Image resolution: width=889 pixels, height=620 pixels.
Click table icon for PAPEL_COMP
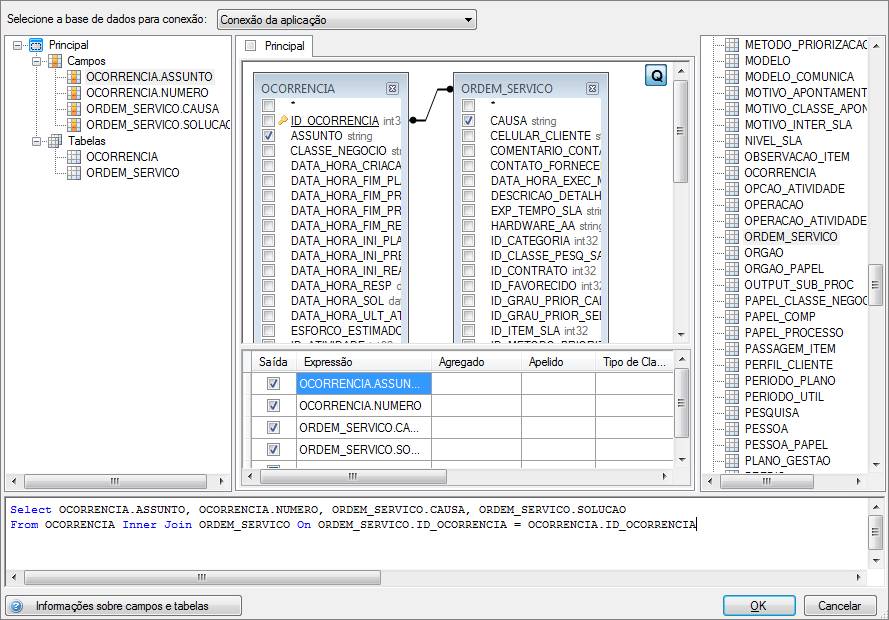[732, 316]
